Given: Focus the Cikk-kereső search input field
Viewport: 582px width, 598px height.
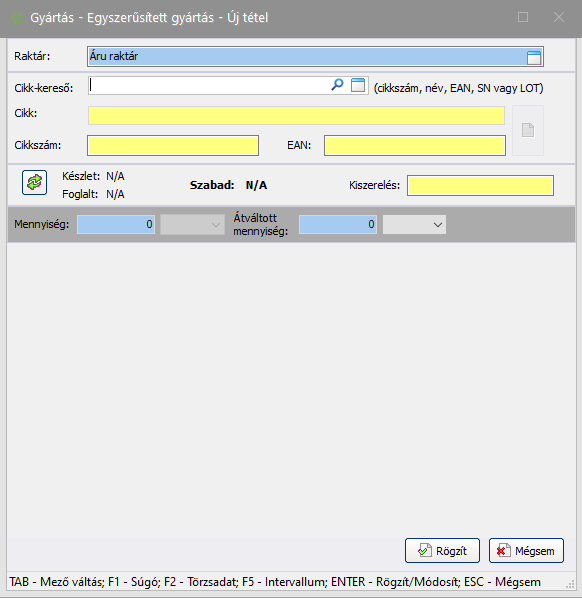Looking at the screenshot, I should 209,85.
